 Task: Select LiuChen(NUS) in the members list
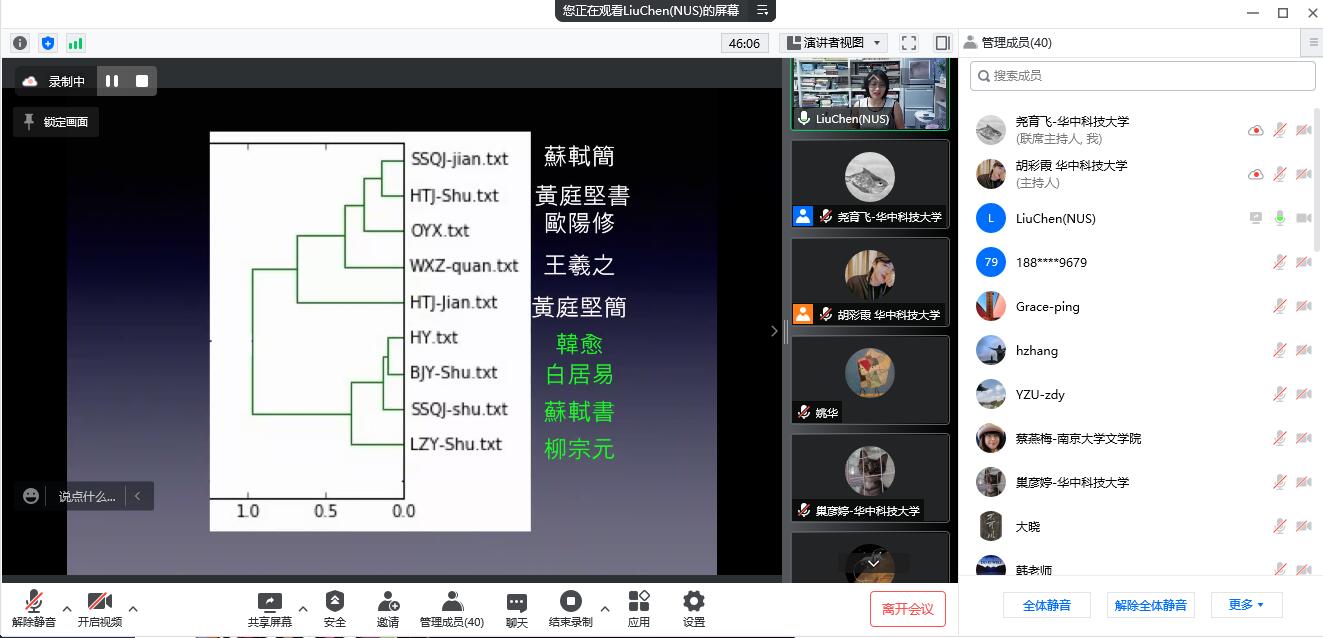(x=1055, y=218)
